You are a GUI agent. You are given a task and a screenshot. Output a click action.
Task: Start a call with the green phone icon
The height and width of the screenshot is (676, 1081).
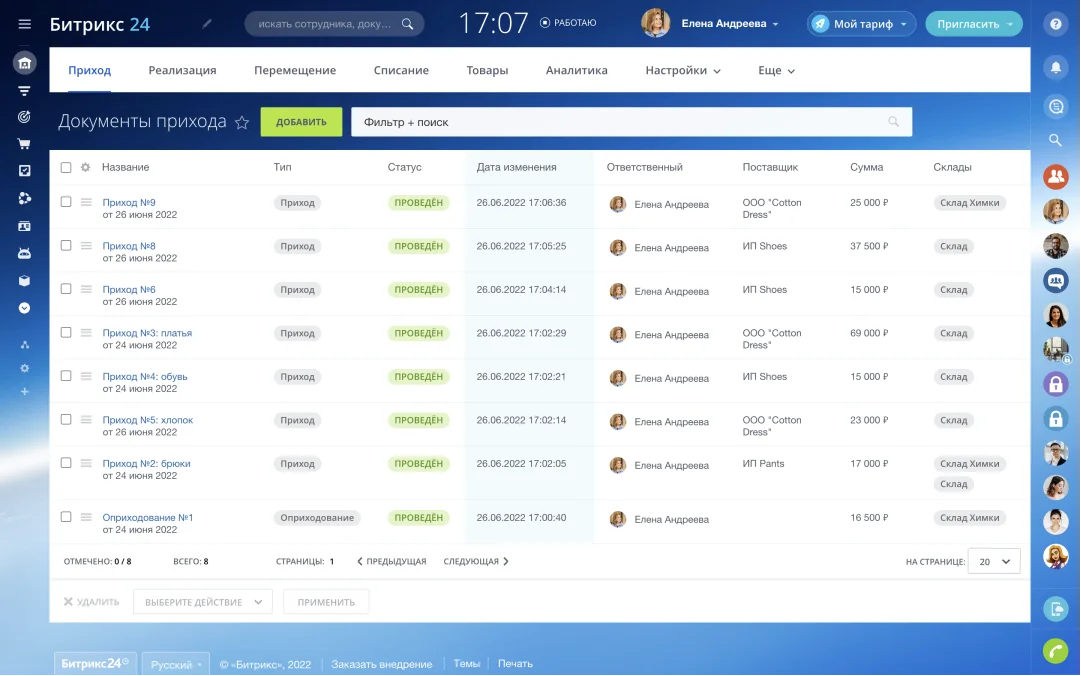pos(1056,651)
